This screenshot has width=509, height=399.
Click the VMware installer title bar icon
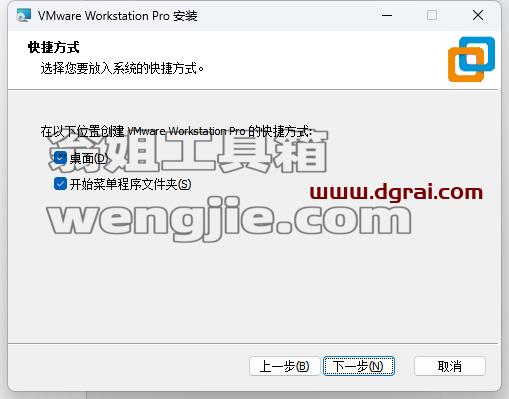tap(24, 15)
